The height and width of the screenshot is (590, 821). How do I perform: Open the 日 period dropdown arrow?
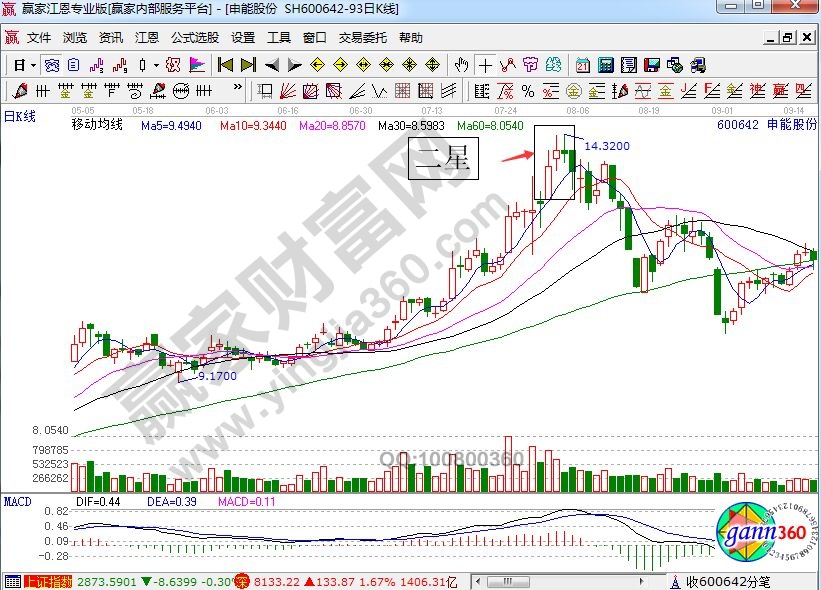tap(33, 65)
